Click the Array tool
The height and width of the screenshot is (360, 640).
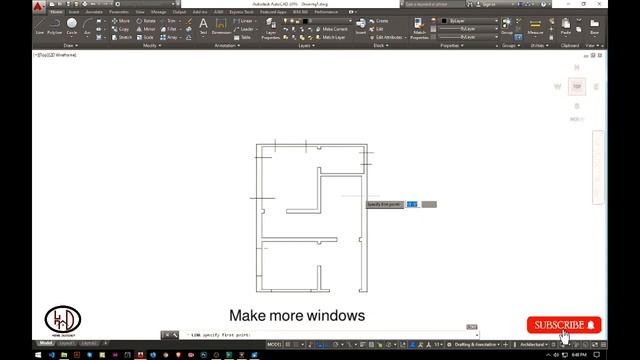click(169, 38)
